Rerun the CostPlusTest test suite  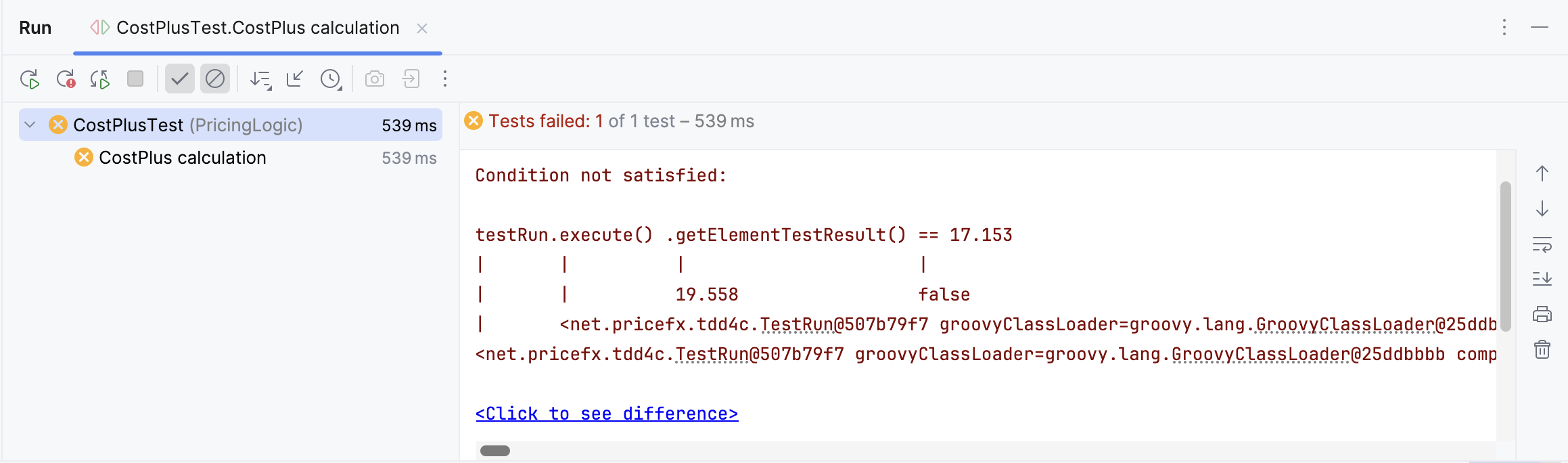tap(30, 79)
